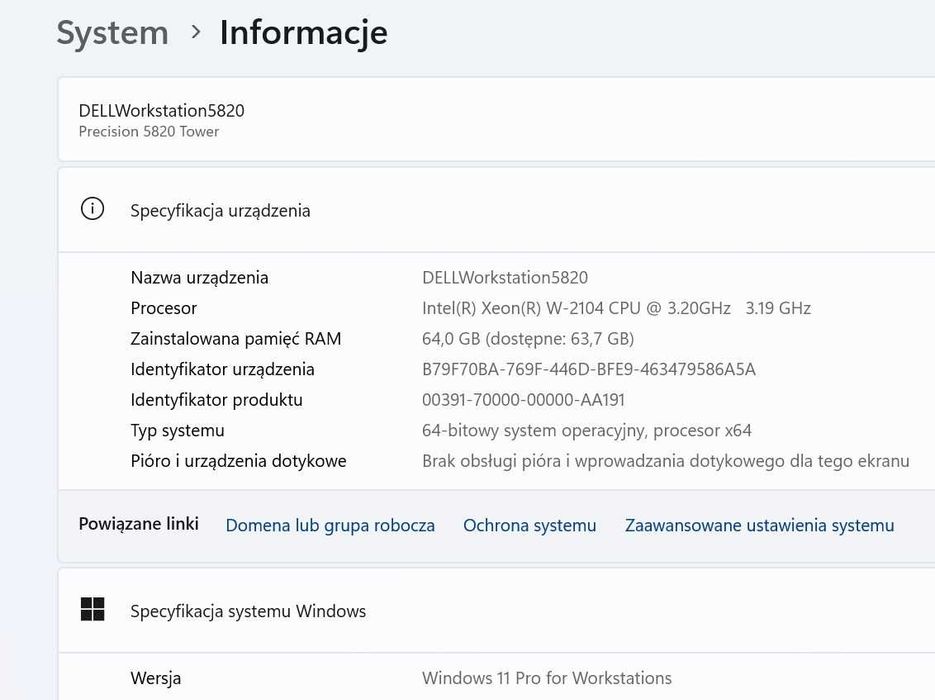Click the Procesor label
Viewport: 935px width, 700px height.
163,308
